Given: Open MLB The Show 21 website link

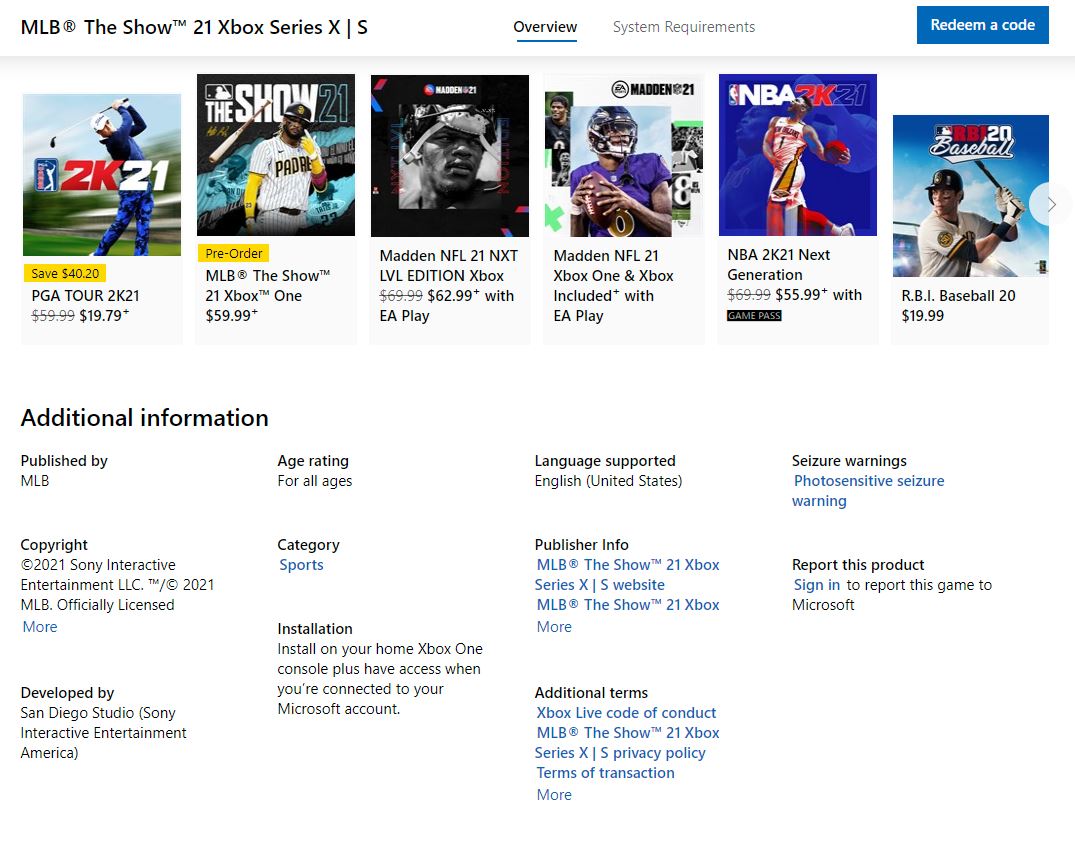Looking at the screenshot, I should click(x=627, y=575).
